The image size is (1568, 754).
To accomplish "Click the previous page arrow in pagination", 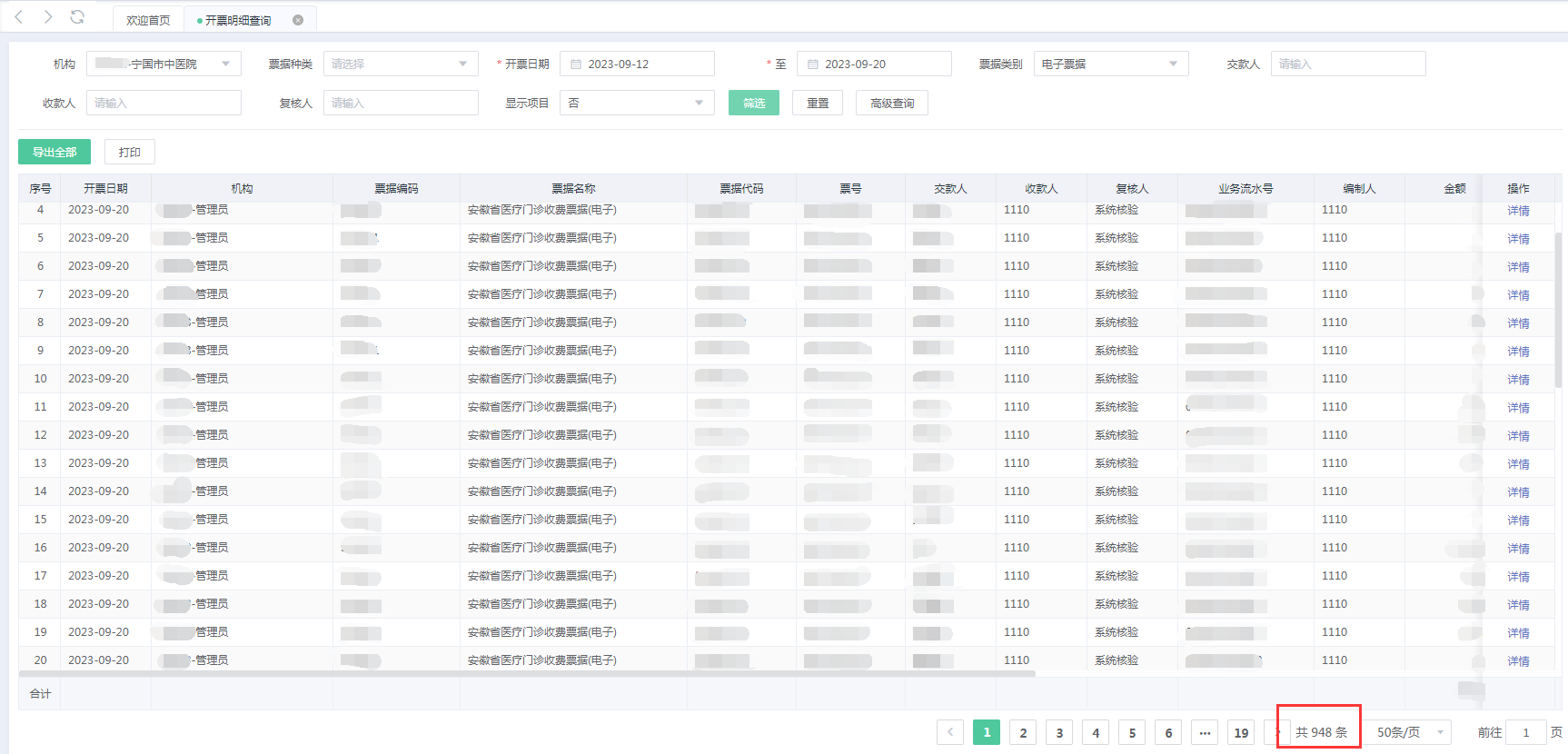I will 950,732.
